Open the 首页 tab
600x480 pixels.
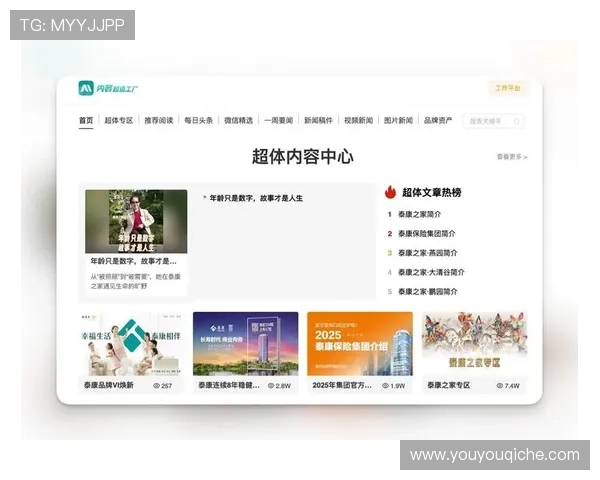pyautogui.click(x=86, y=121)
